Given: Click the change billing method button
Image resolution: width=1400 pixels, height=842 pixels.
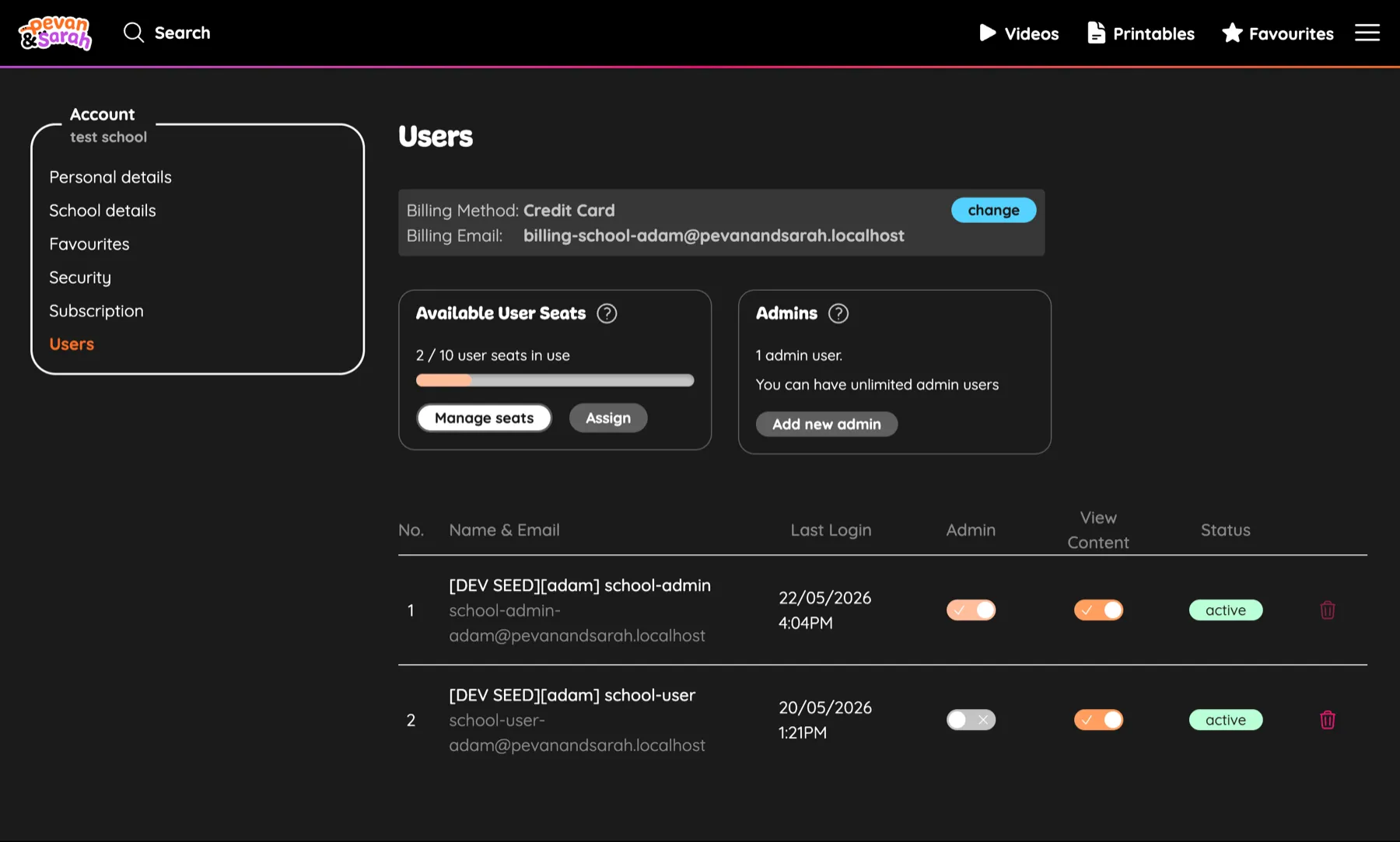Looking at the screenshot, I should coord(993,210).
